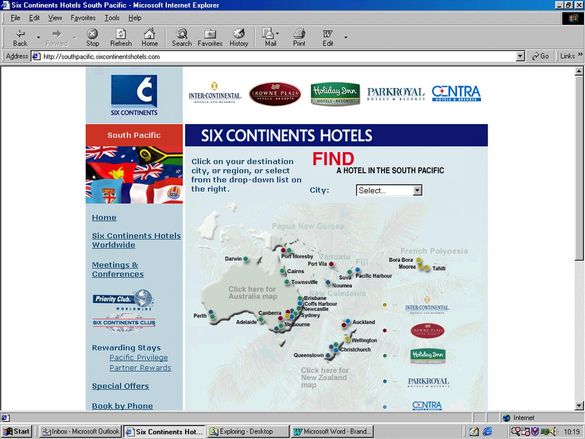Switch to Exploring - Desktop taskbar button
Image resolution: width=585 pixels, height=439 pixels.
tap(248, 432)
